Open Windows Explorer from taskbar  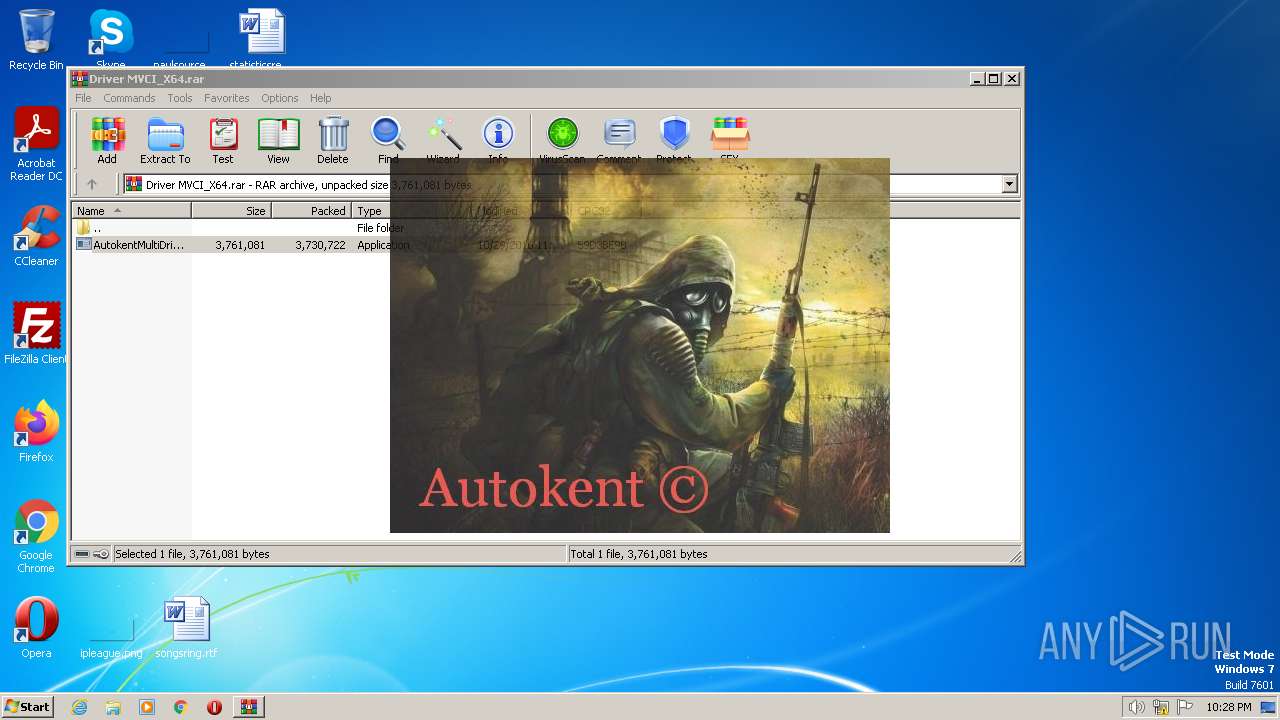(x=113, y=707)
